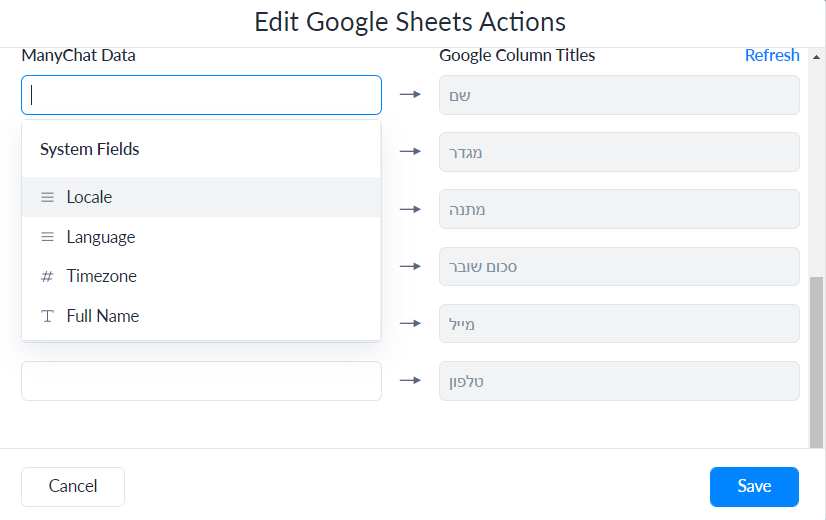826x520 pixels.
Task: Click the vertical scrollbar thumb
Action: (817, 360)
